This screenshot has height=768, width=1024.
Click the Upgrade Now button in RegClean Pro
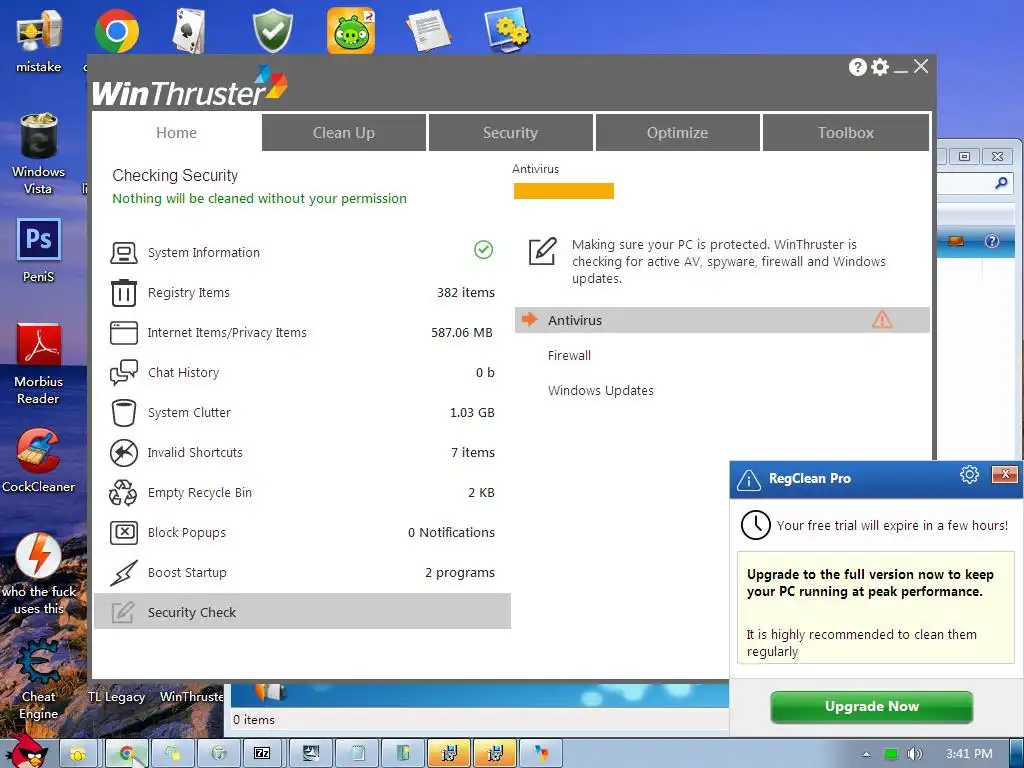pyautogui.click(x=872, y=707)
